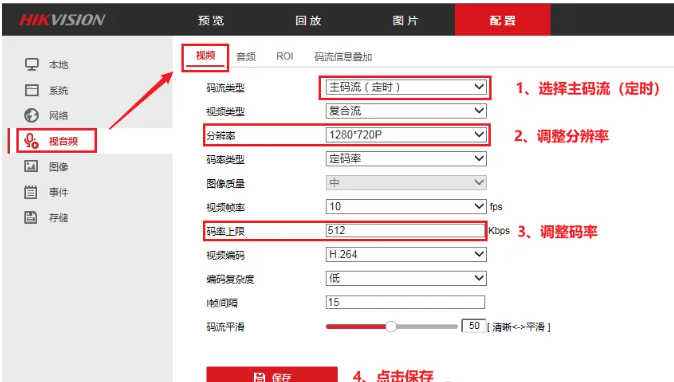Select 存储 in the sidebar

pos(58,217)
